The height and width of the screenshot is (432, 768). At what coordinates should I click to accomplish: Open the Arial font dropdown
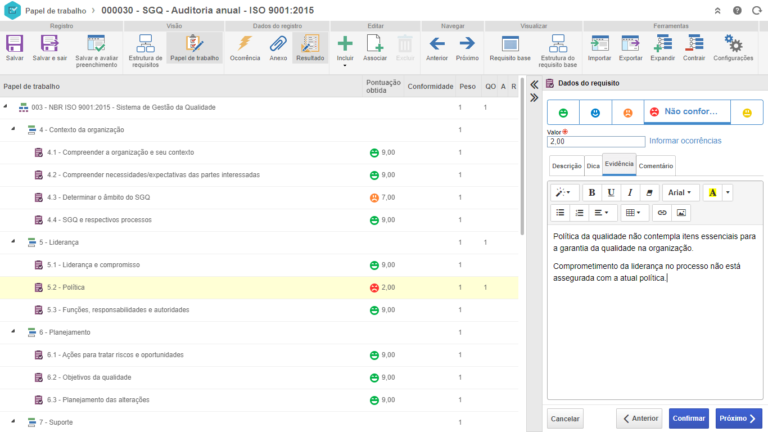point(680,192)
